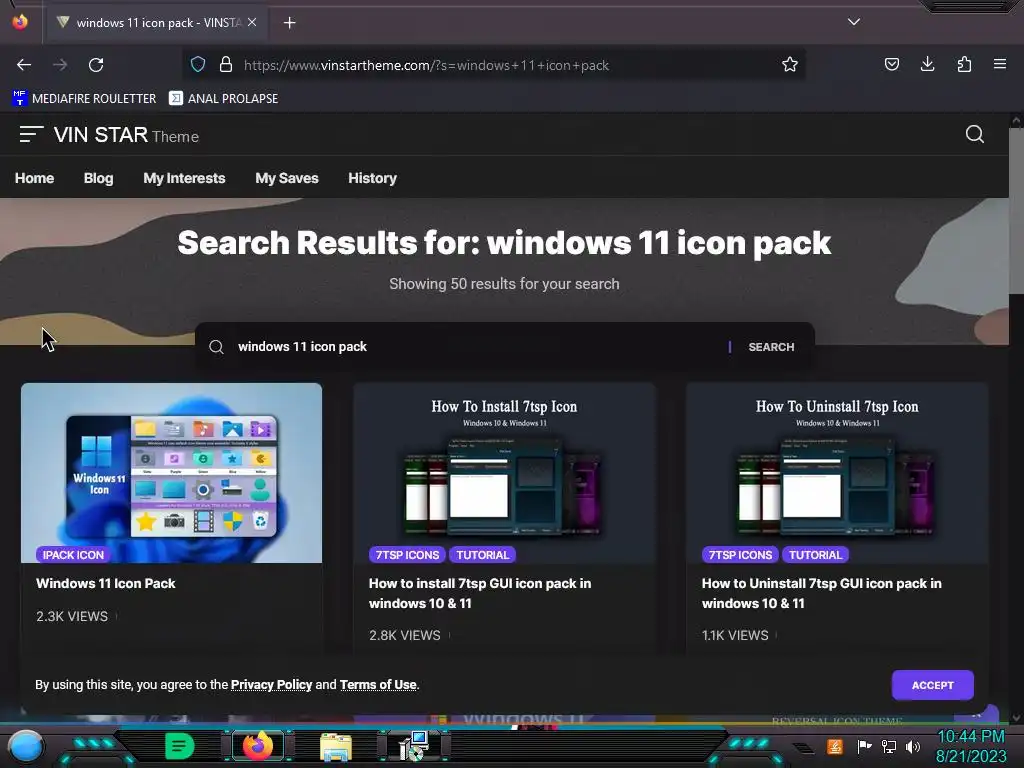Open the Blog menu item
Screen dimensions: 1024x768
99,178
